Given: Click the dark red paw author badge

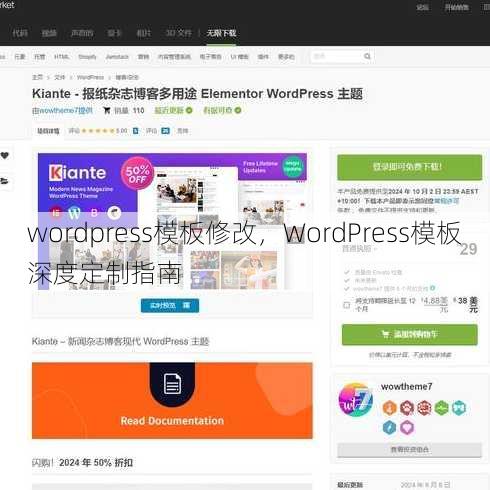Looking at the screenshot, I should (x=407, y=408).
